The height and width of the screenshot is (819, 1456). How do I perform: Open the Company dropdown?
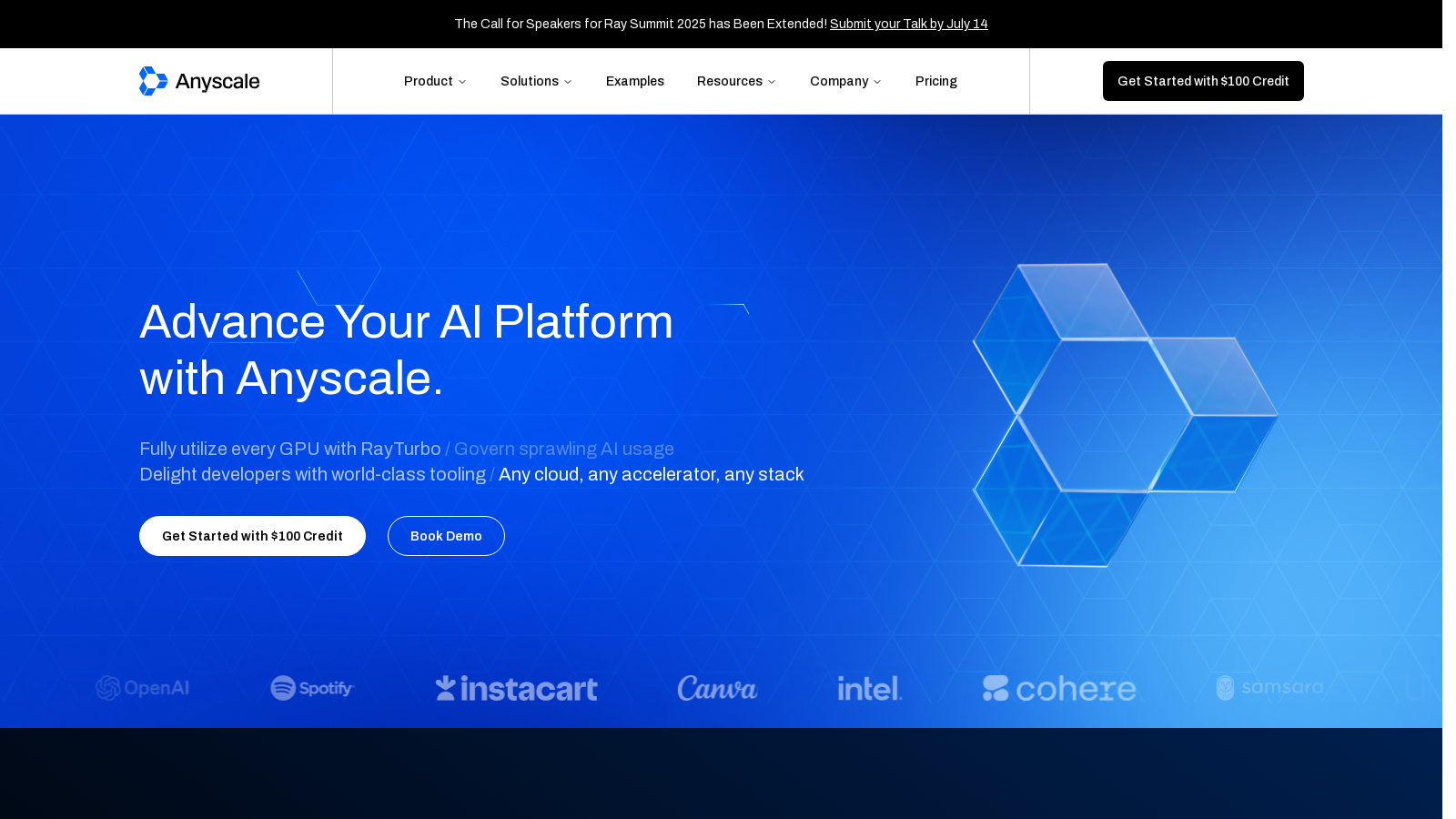point(844,81)
